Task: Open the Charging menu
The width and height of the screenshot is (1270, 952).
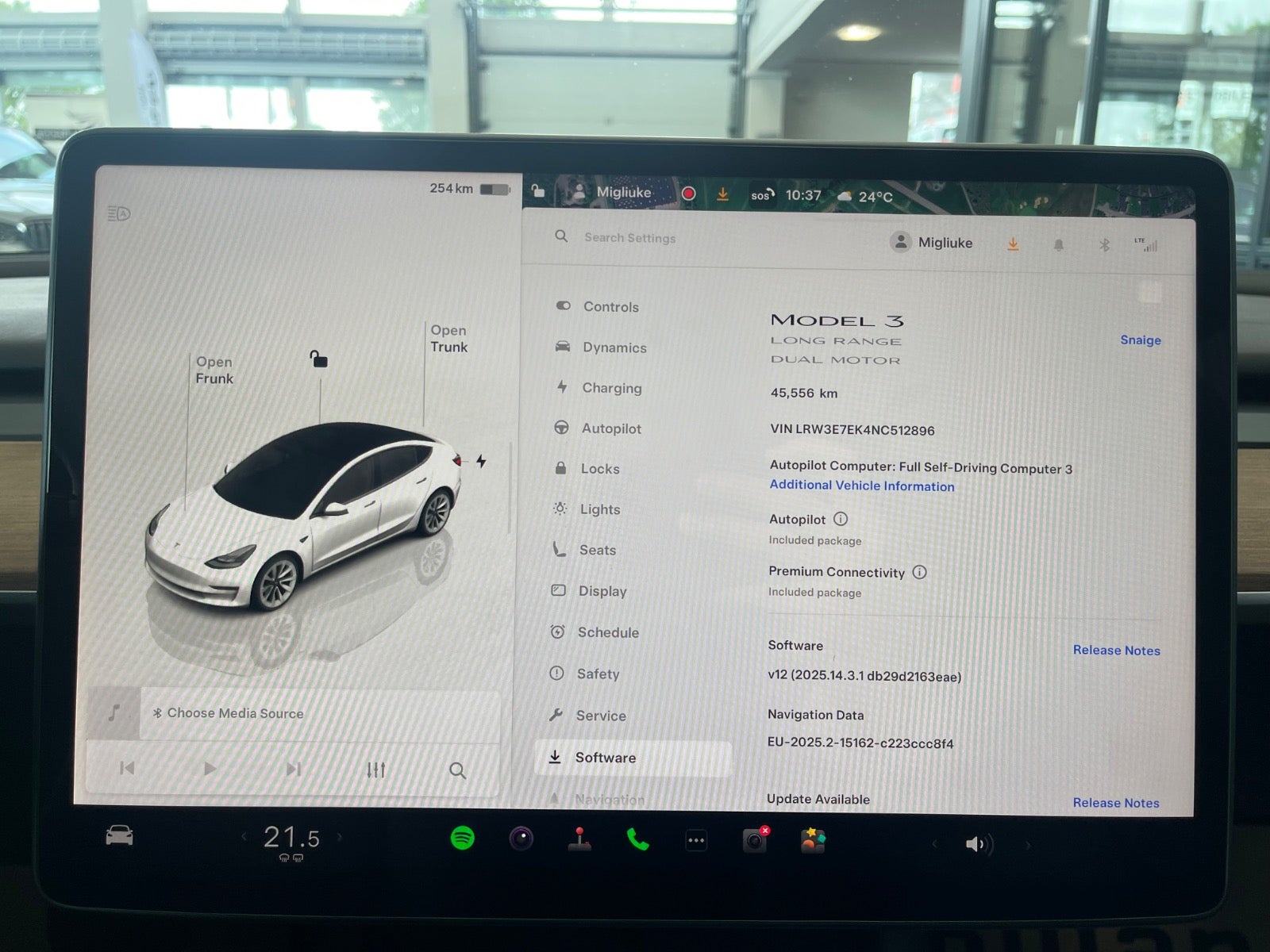Action: tap(598, 387)
